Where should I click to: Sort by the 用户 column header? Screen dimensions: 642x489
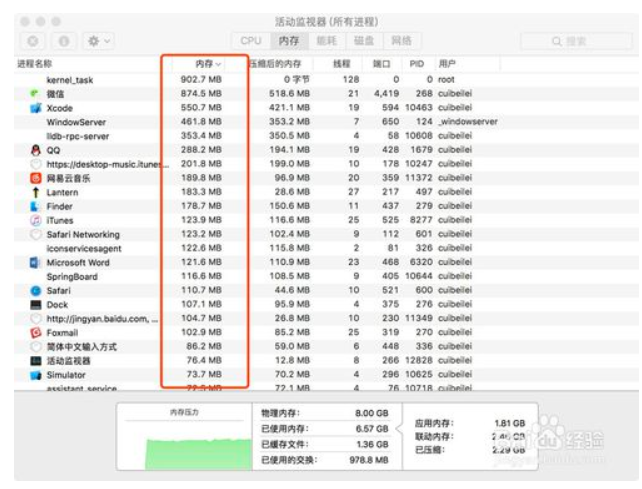click(447, 64)
